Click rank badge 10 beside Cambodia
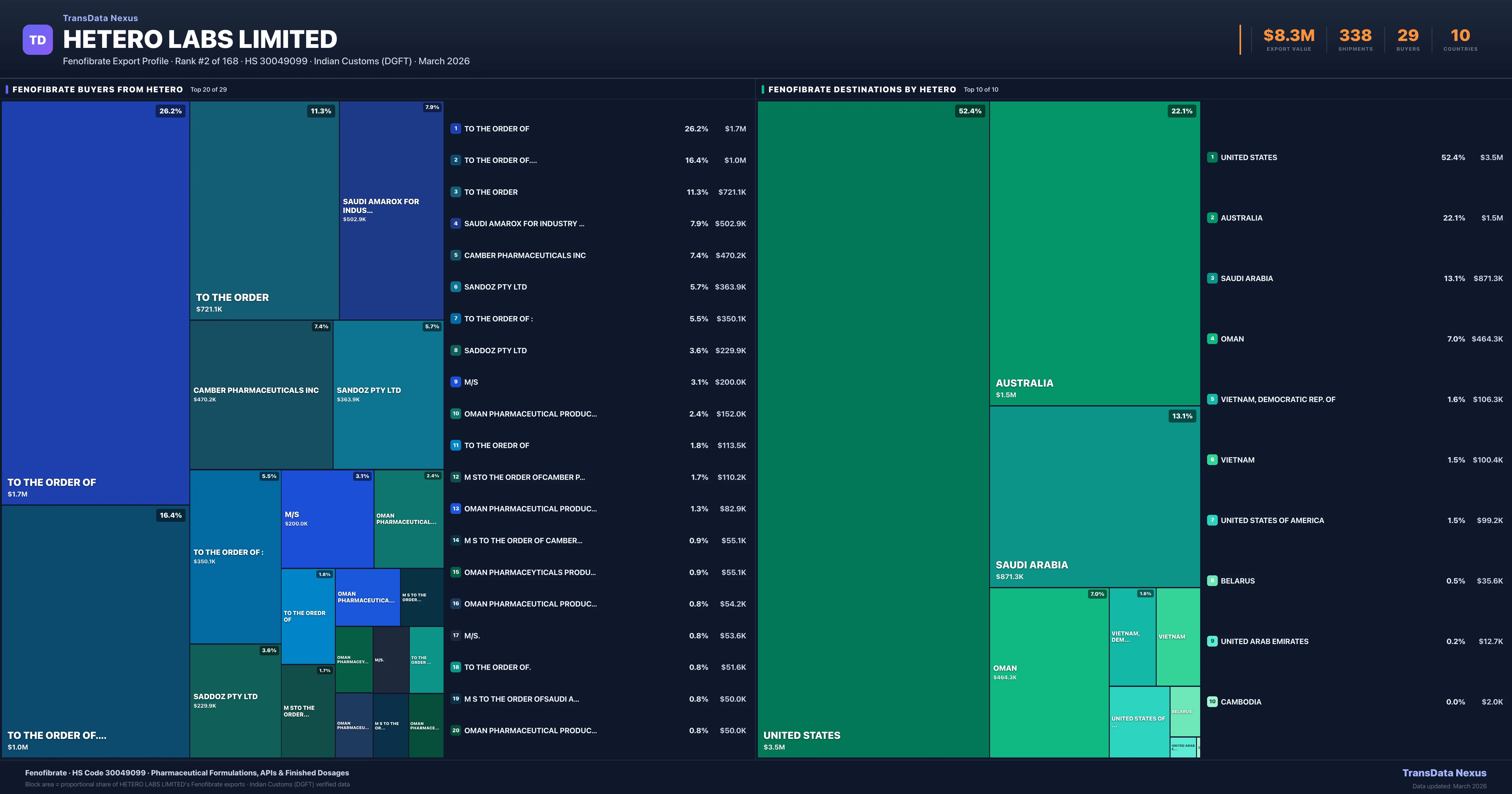This screenshot has width=1512, height=794. pyautogui.click(x=1212, y=702)
